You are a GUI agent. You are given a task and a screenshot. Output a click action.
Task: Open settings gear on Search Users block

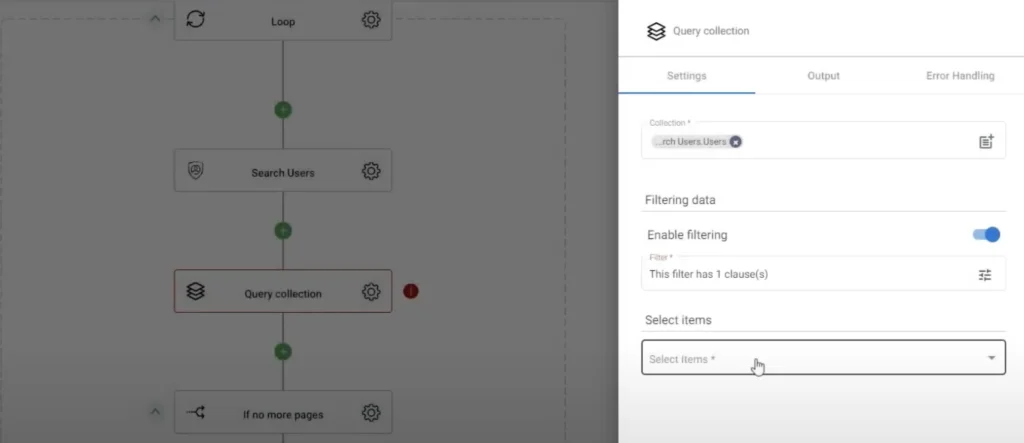point(371,171)
